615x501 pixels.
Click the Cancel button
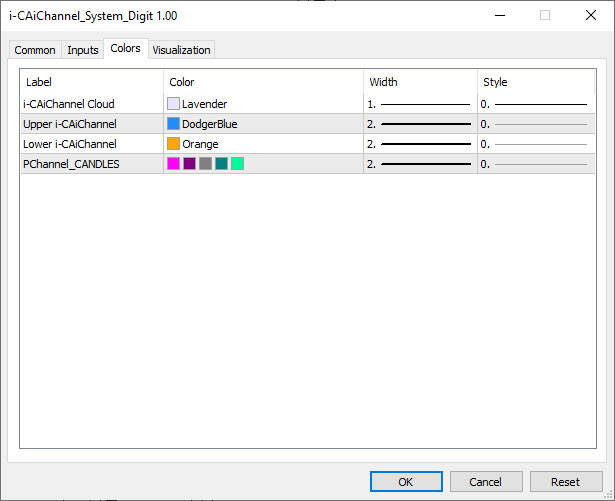click(486, 481)
